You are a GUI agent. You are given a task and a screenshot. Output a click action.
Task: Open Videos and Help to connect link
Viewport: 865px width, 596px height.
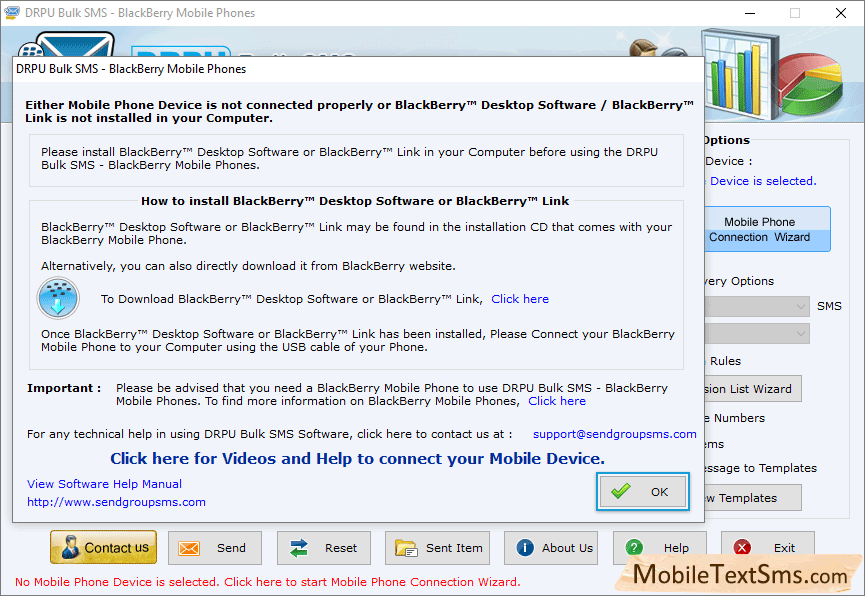point(357,459)
